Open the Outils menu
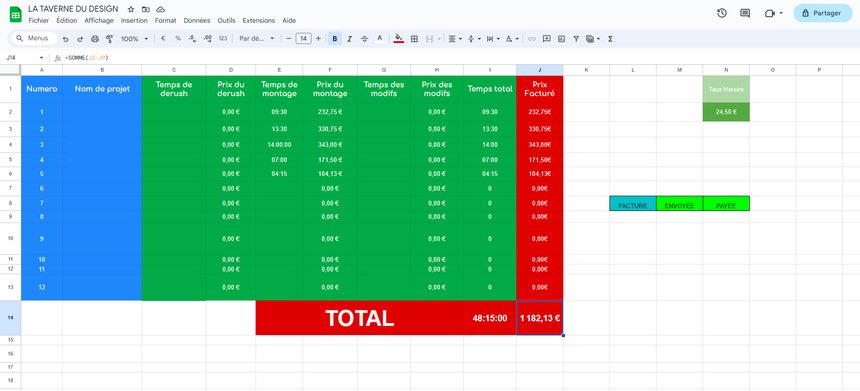This screenshot has height=391, width=860. pyautogui.click(x=227, y=20)
